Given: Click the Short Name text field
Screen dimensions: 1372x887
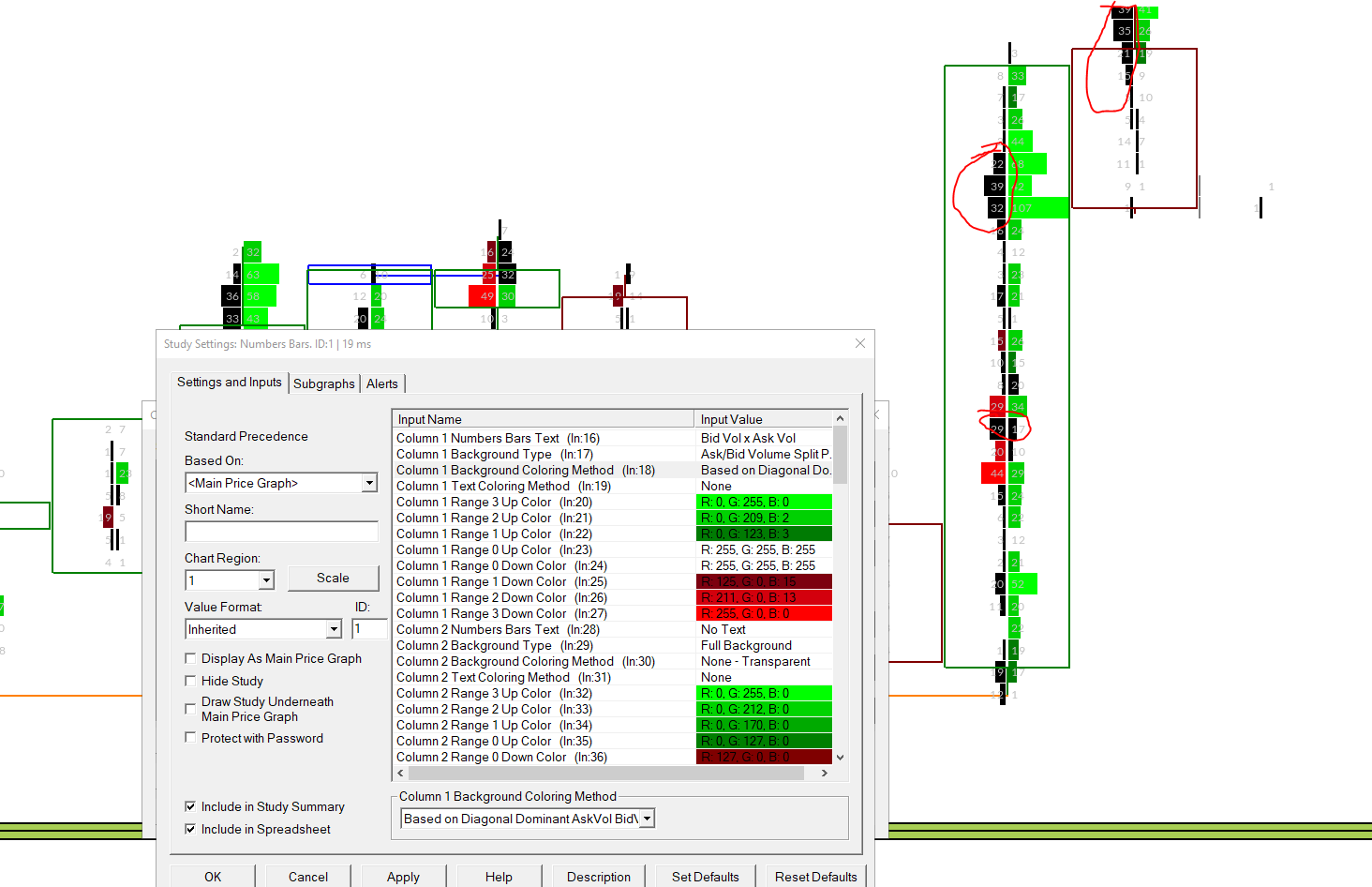Looking at the screenshot, I should pyautogui.click(x=281, y=532).
